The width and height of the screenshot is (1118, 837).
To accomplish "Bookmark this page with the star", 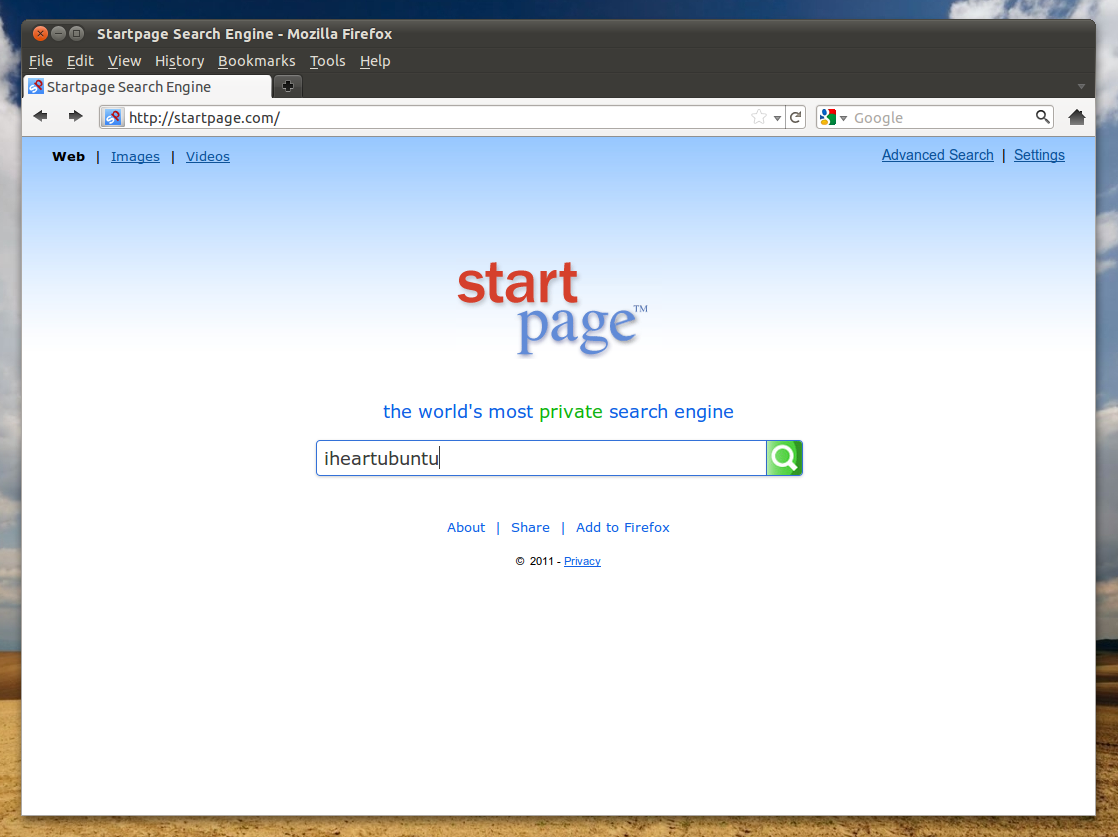I will click(x=759, y=117).
